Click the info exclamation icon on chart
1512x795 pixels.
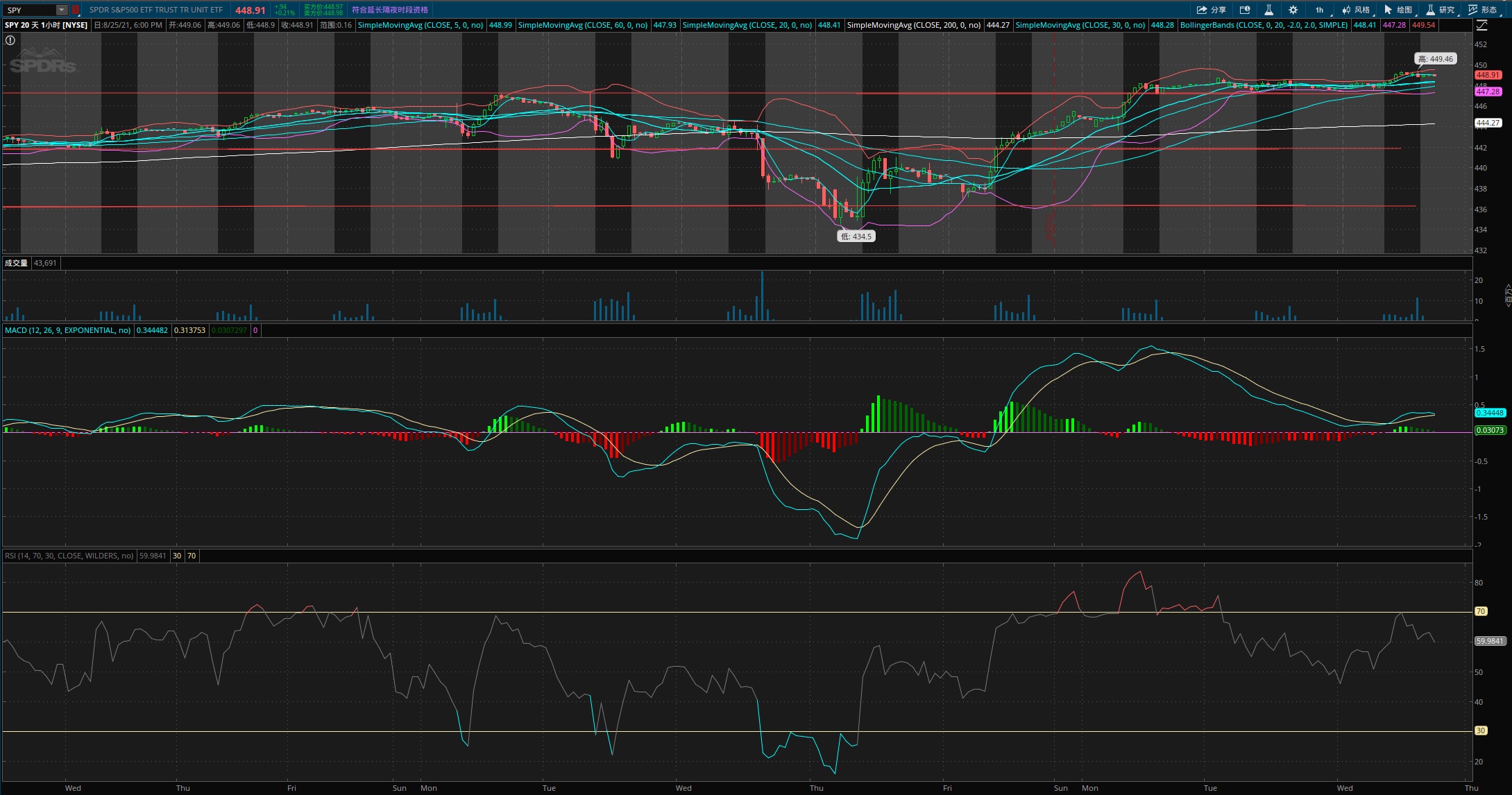[x=10, y=40]
